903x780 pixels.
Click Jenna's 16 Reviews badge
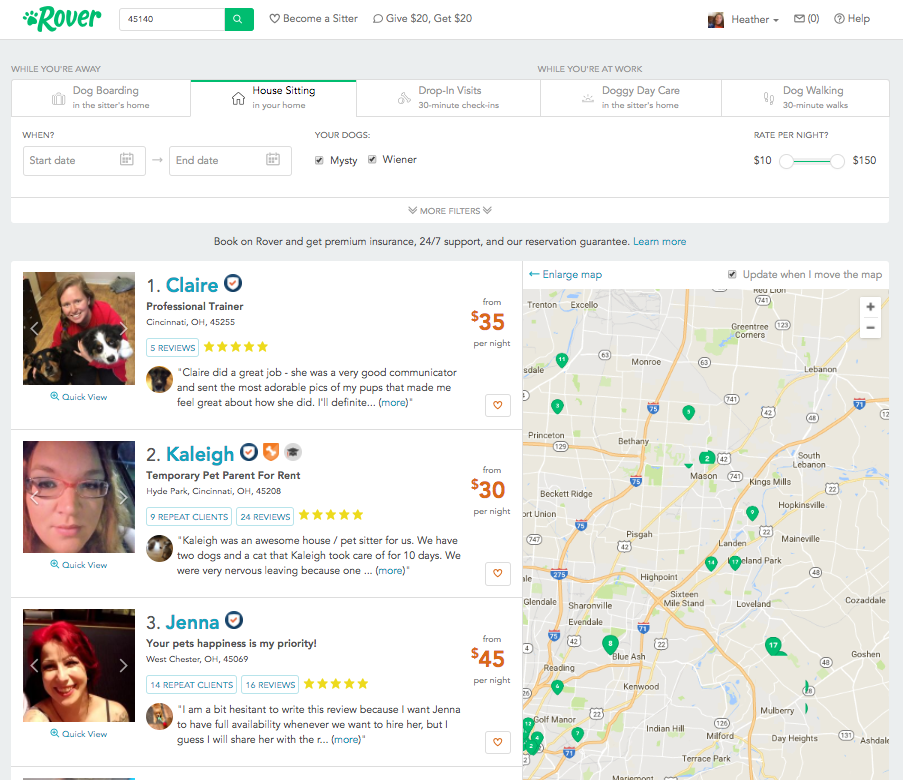270,685
